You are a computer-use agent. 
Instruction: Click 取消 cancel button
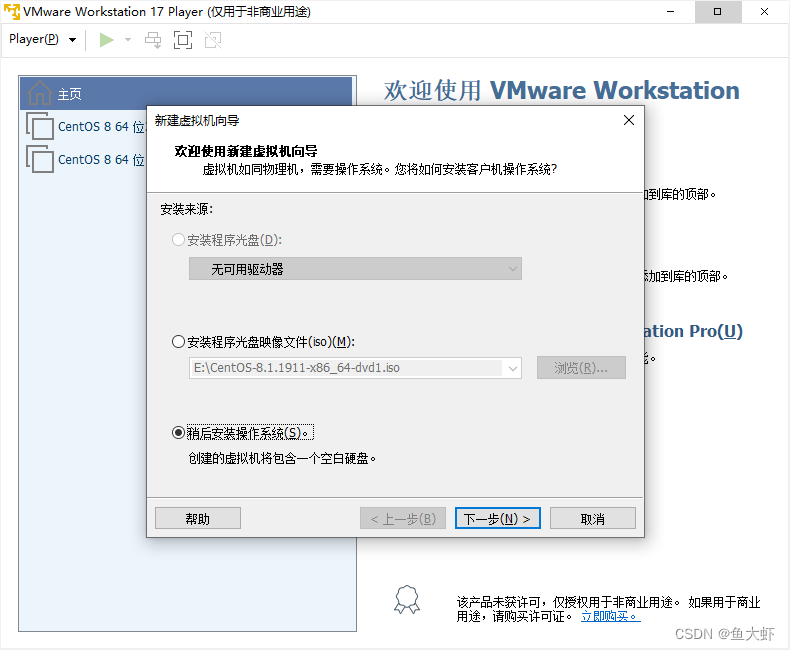pos(592,518)
